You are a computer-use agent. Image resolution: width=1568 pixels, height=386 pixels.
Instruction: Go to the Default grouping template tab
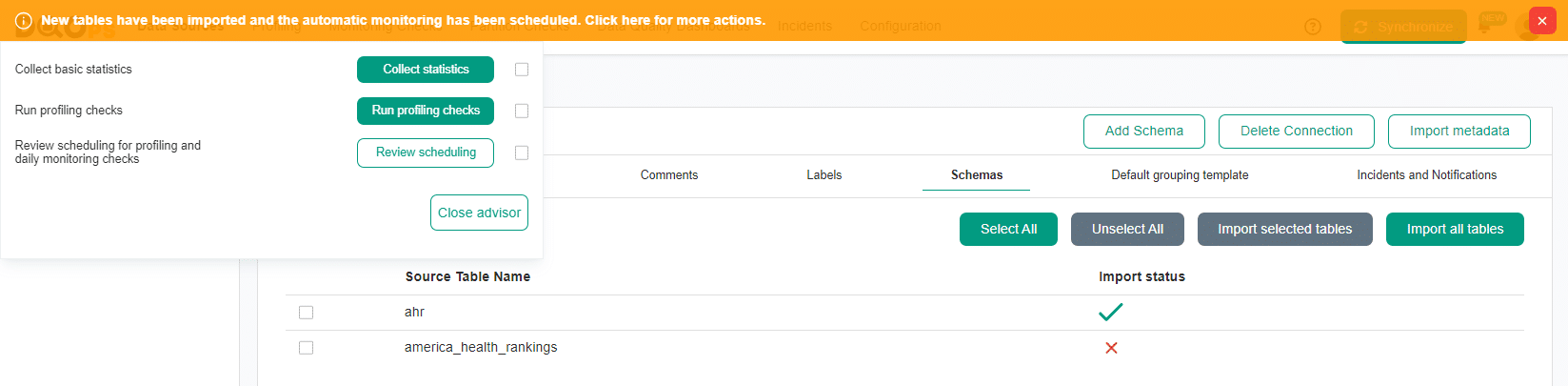1180,175
